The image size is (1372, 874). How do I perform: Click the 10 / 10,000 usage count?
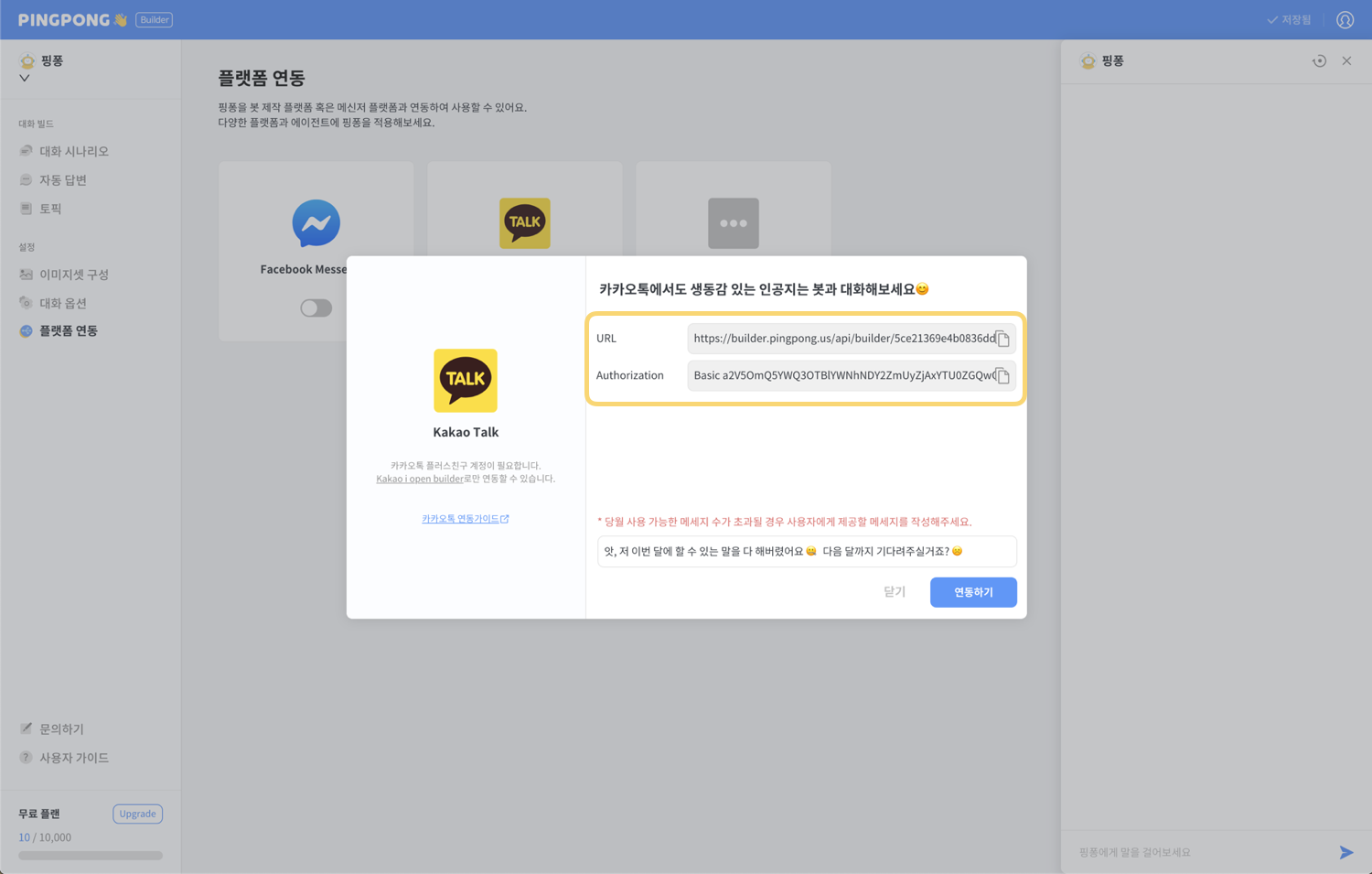(45, 837)
